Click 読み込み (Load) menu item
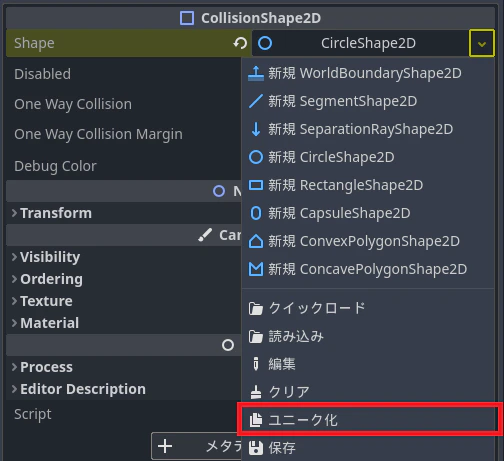Image resolution: width=504 pixels, height=461 pixels. pyautogui.click(x=368, y=336)
